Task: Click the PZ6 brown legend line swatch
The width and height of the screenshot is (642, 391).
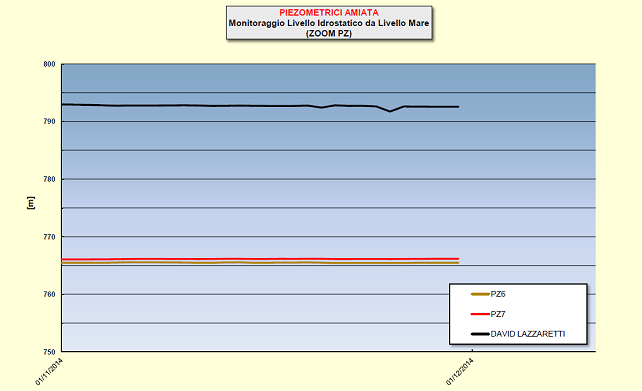Action: pos(480,294)
